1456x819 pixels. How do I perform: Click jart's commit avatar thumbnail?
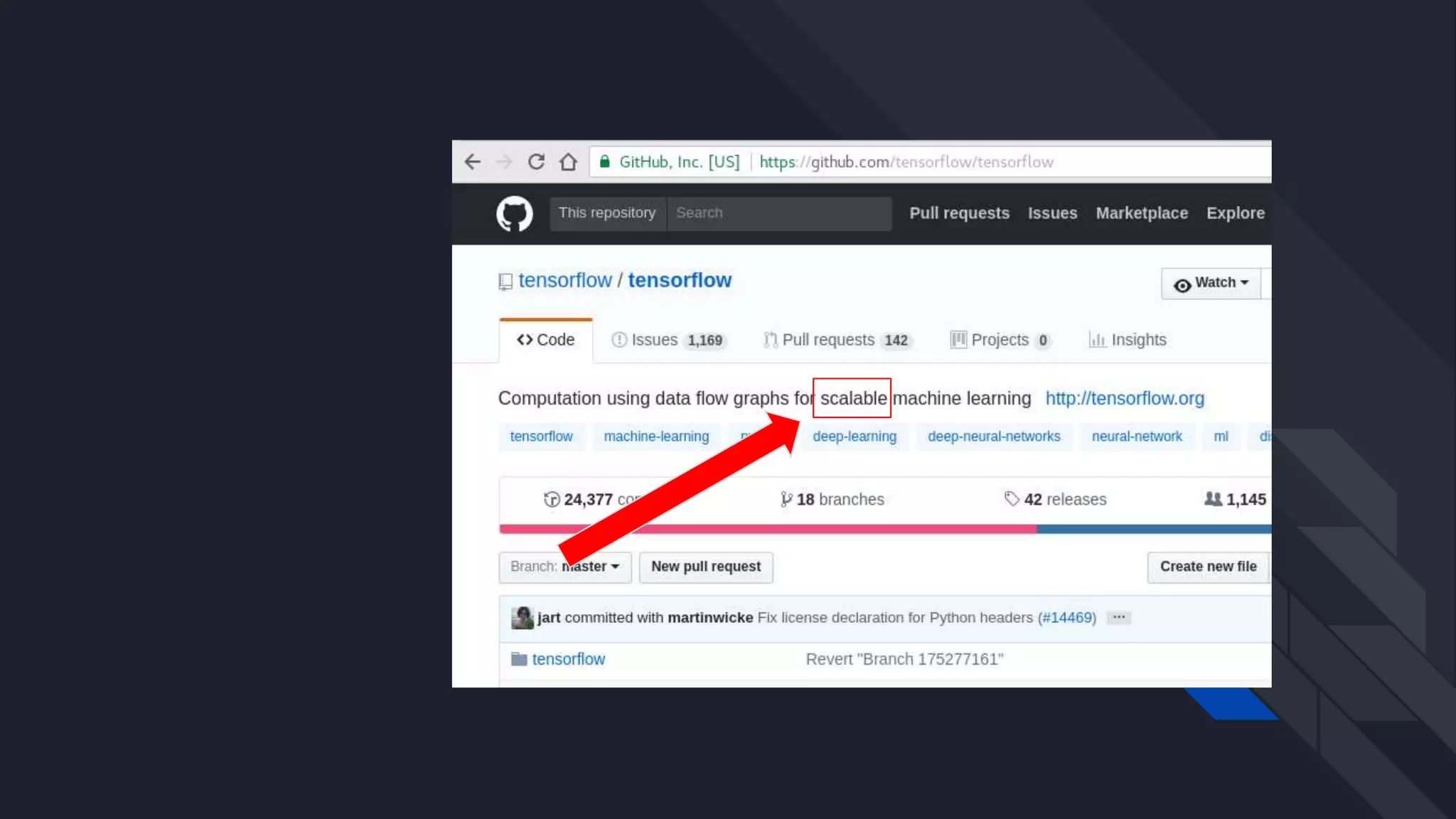click(522, 617)
